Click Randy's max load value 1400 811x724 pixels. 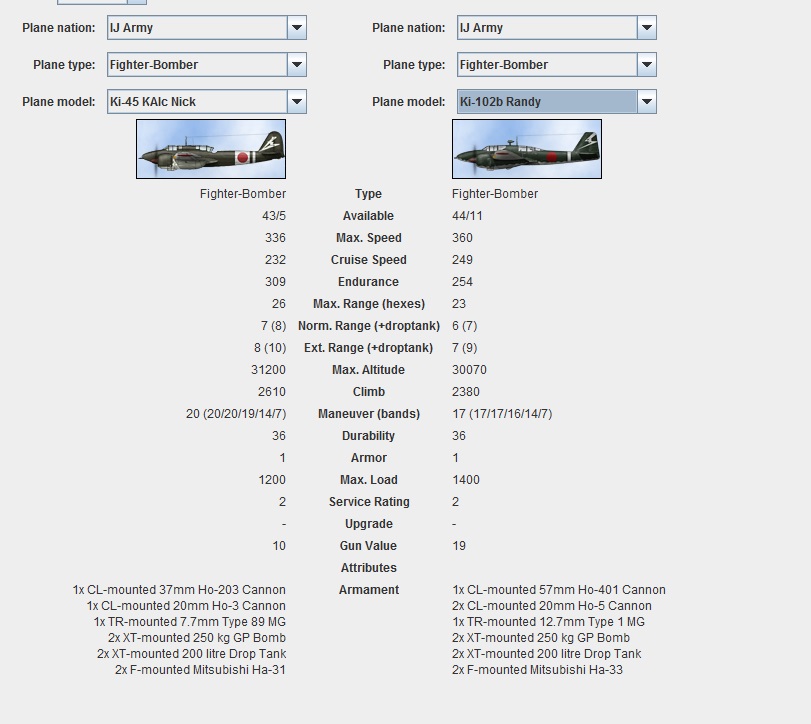click(x=466, y=480)
